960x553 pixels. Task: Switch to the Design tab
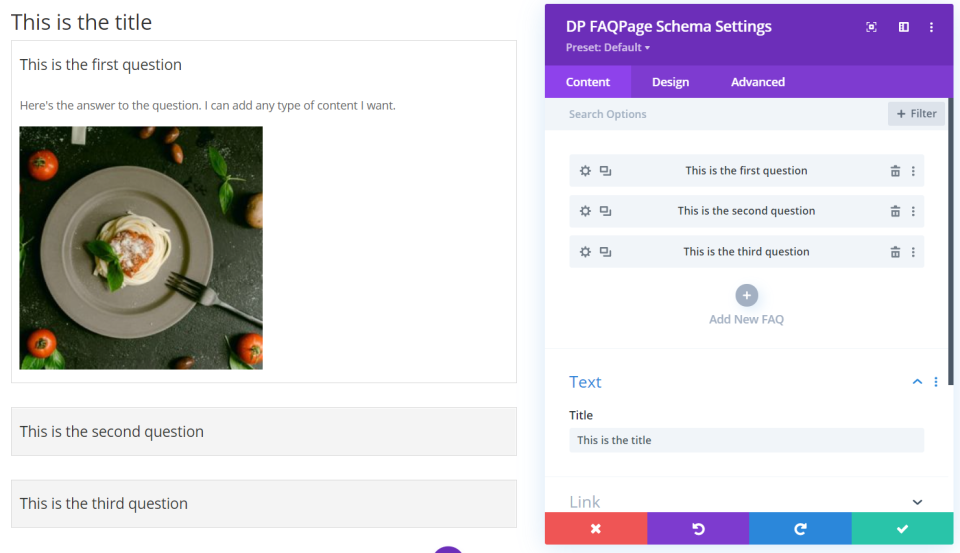click(670, 82)
